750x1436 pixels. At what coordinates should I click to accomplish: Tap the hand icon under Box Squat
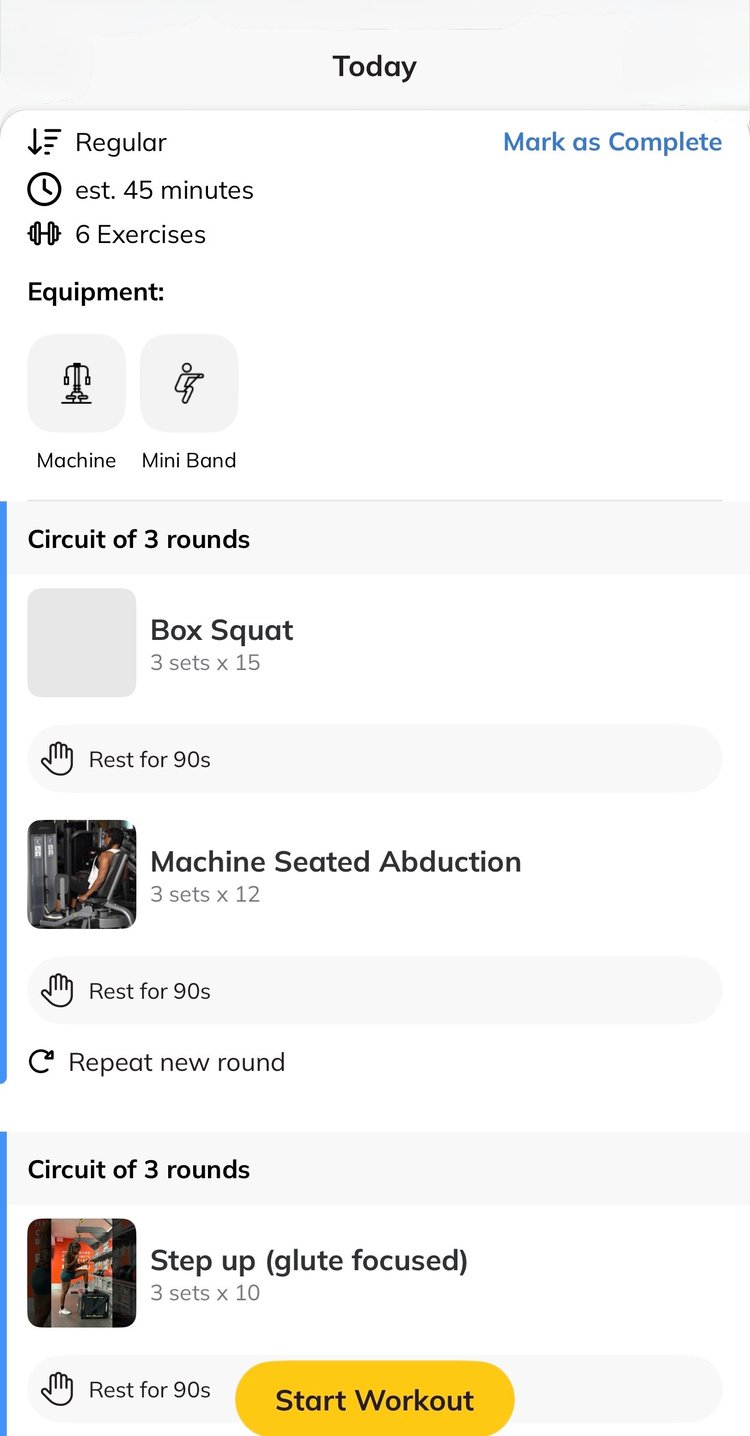coord(58,759)
